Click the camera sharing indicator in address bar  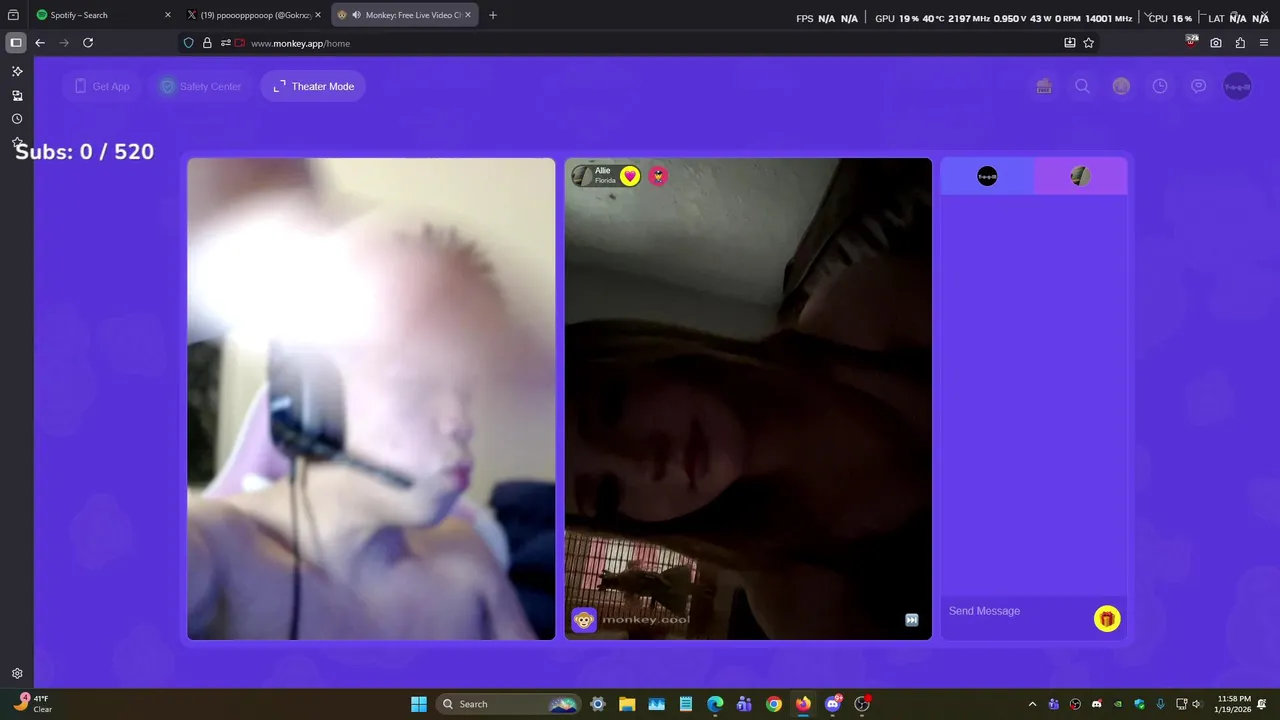click(240, 43)
